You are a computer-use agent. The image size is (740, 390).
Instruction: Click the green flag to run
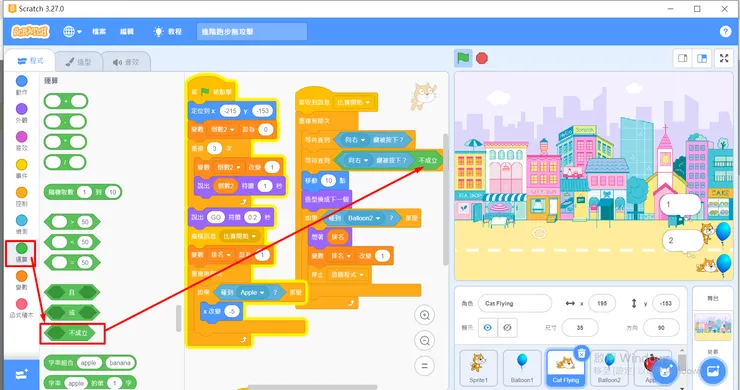click(x=463, y=58)
